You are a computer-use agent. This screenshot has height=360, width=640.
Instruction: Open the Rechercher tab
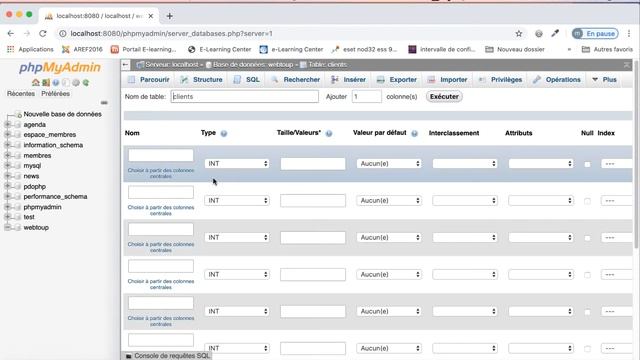point(296,80)
